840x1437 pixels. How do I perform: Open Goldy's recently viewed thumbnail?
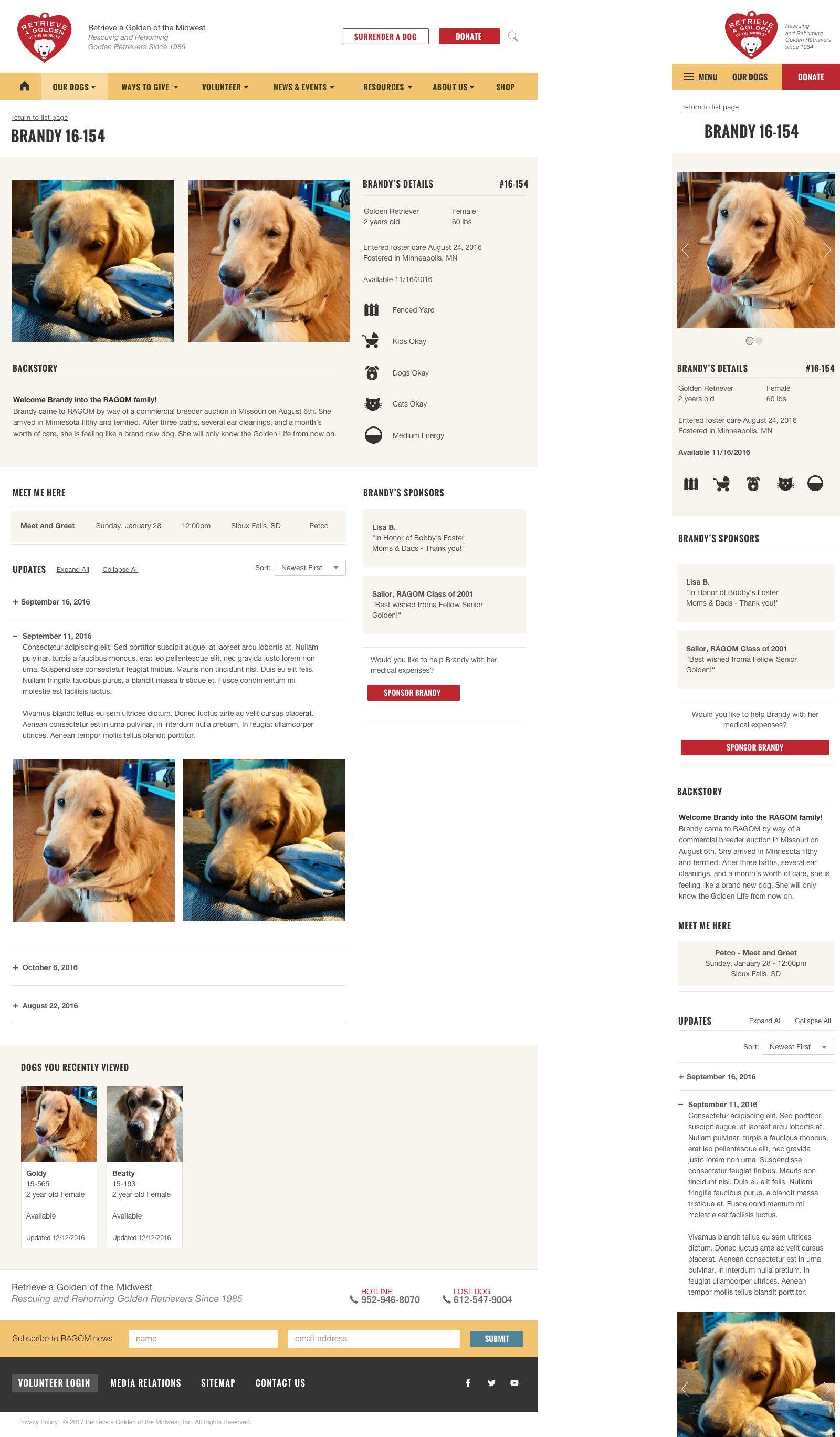coord(59,1123)
